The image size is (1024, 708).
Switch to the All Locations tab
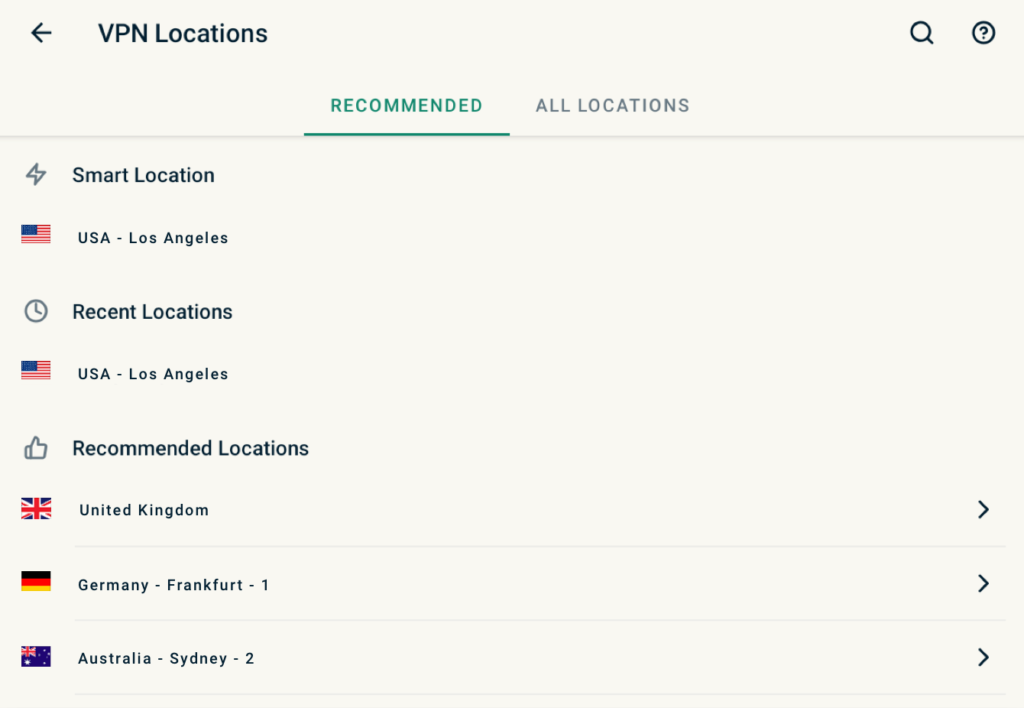coord(612,105)
